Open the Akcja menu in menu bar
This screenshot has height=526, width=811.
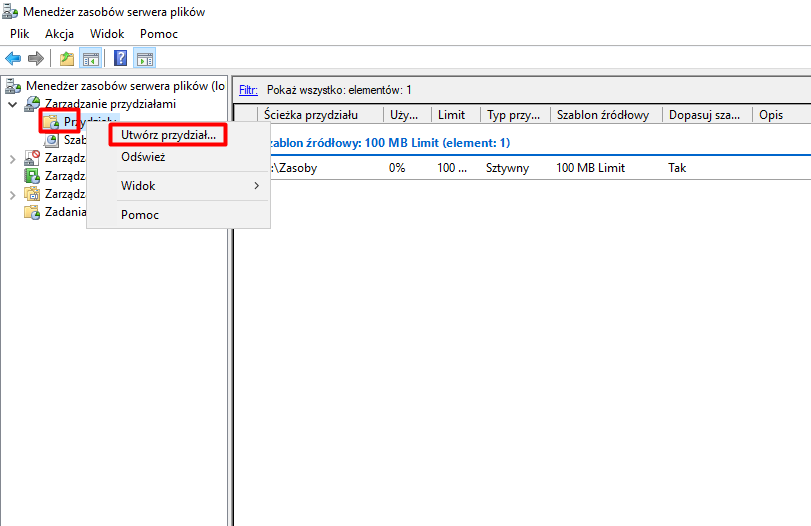(59, 33)
